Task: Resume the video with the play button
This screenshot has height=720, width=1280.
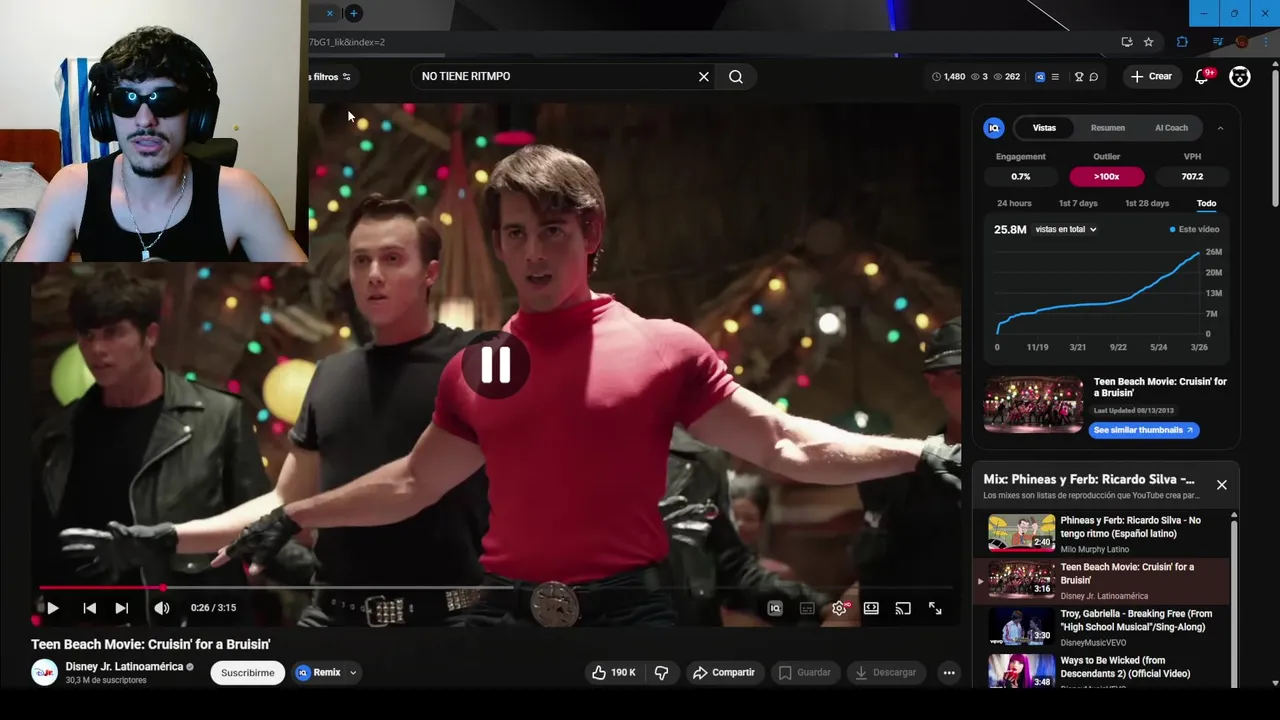Action: click(52, 608)
